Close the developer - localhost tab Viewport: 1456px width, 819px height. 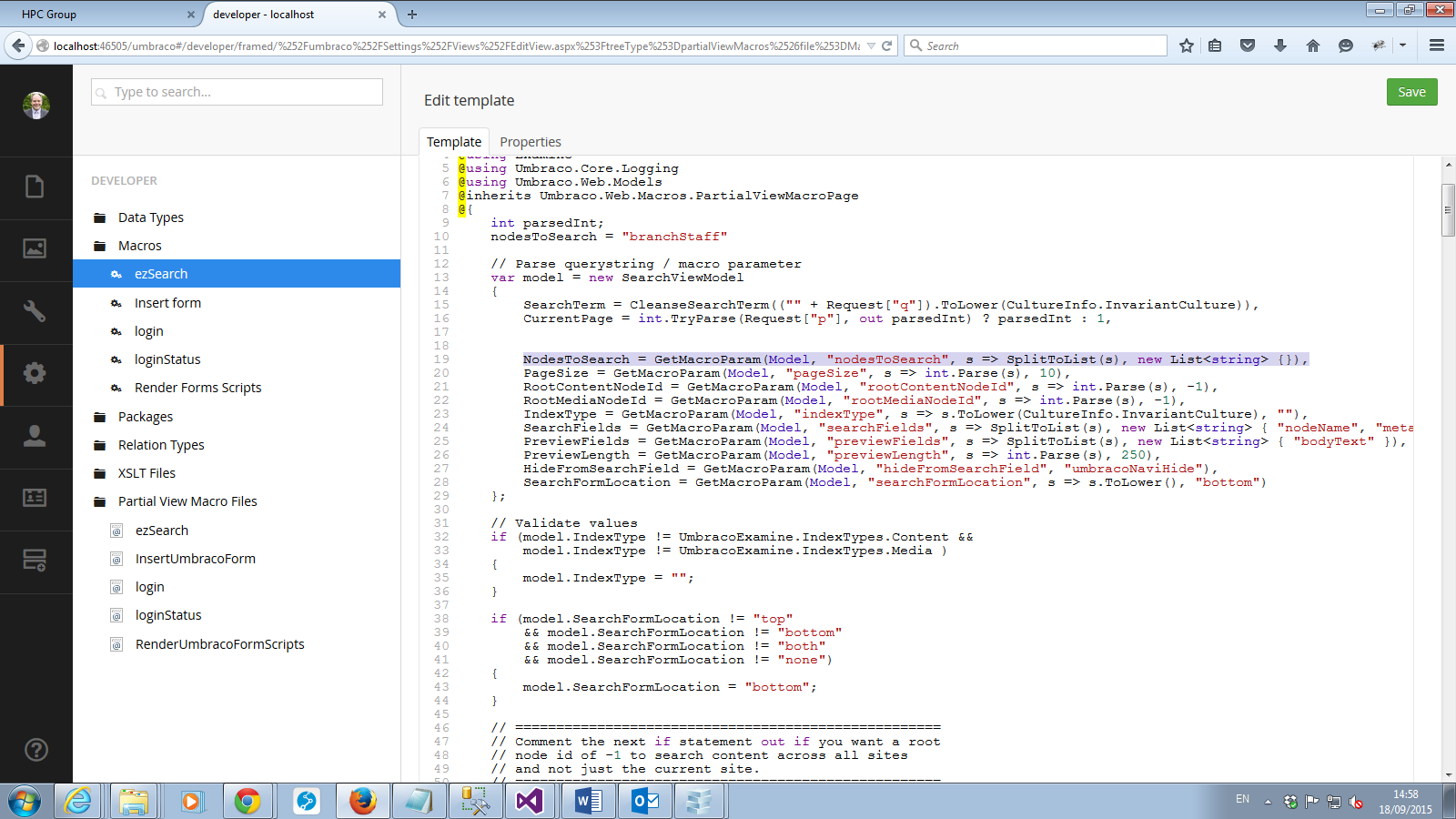tap(382, 15)
